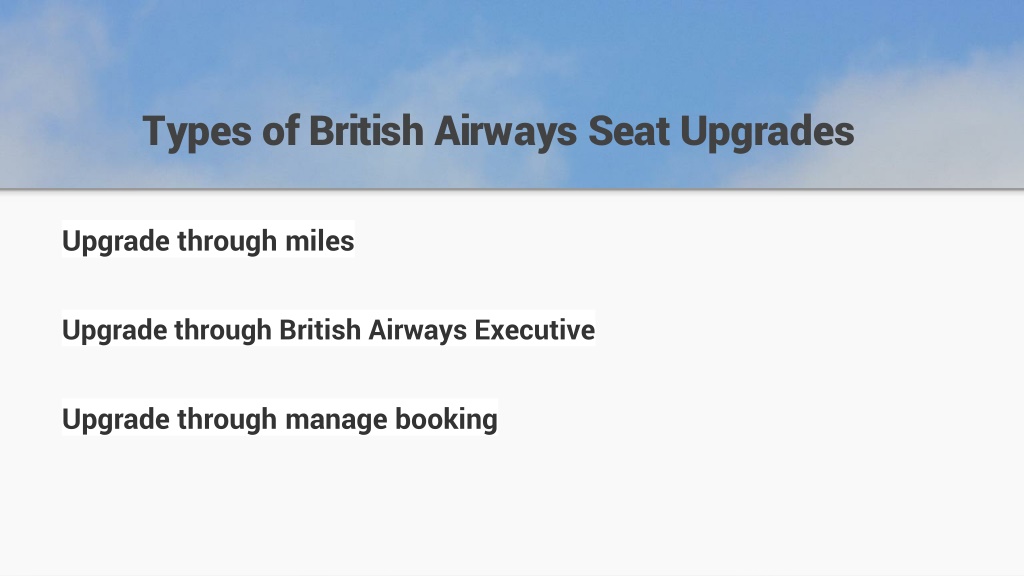This screenshot has width=1024, height=576.
Task: Click 'British' in the second bullet line
Action: pyautogui.click(x=320, y=329)
